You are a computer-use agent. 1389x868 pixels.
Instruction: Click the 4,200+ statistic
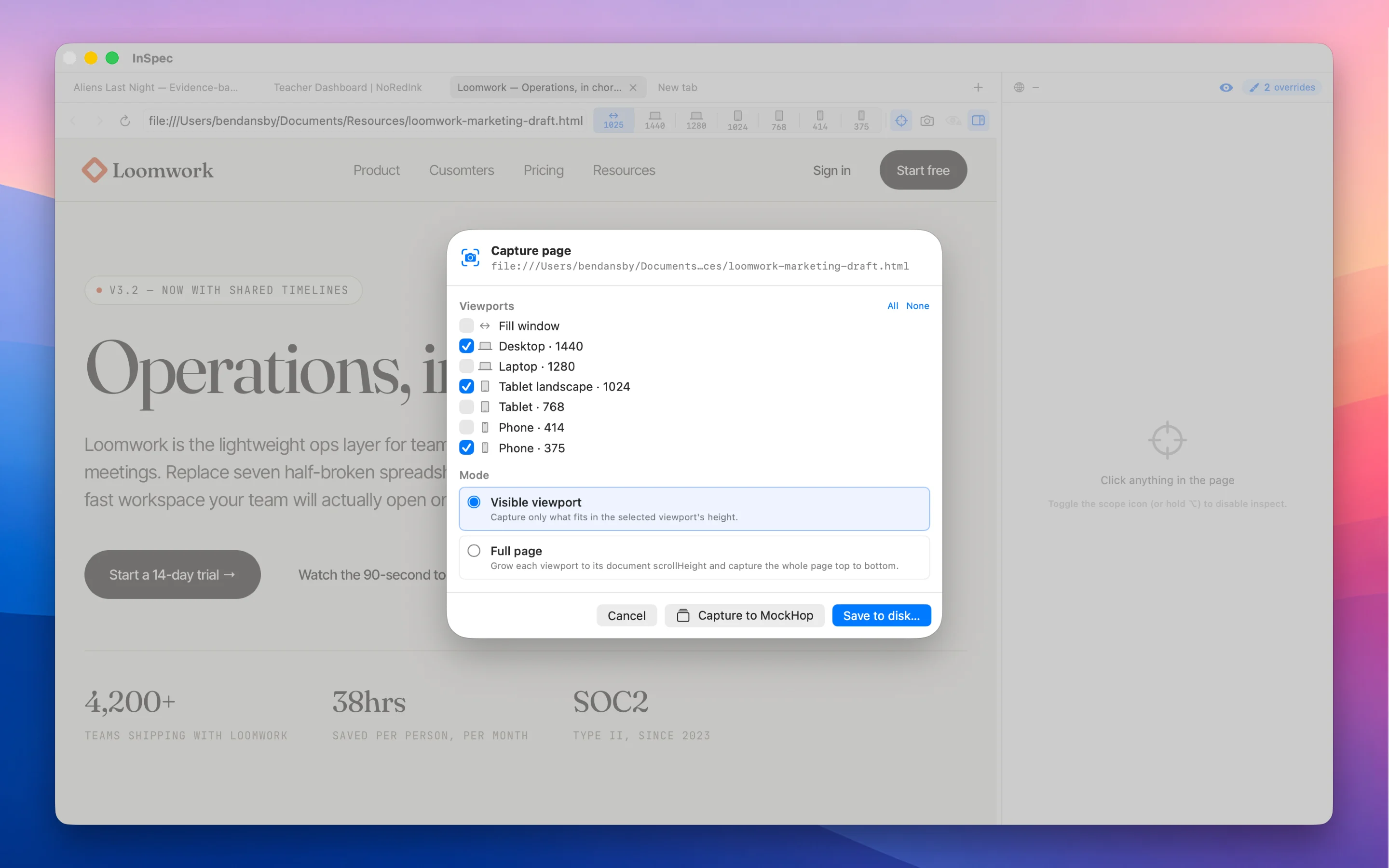pos(130,702)
